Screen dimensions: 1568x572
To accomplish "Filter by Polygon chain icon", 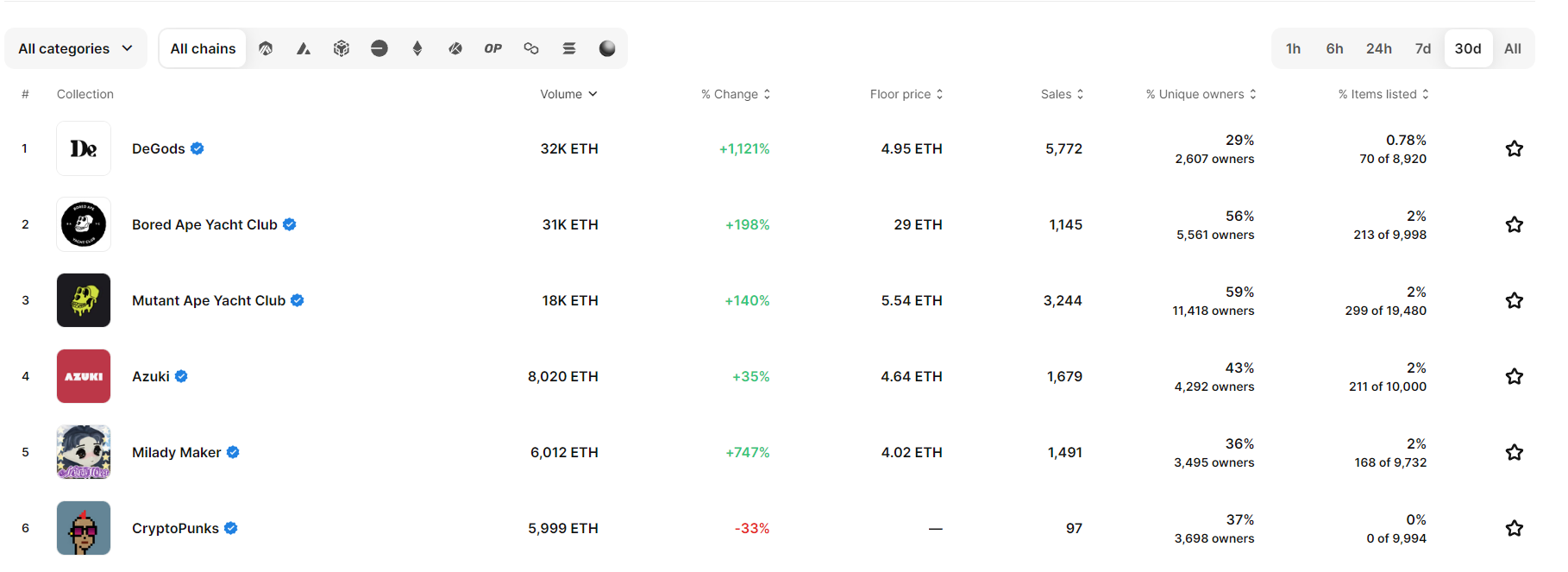I will pyautogui.click(x=531, y=48).
